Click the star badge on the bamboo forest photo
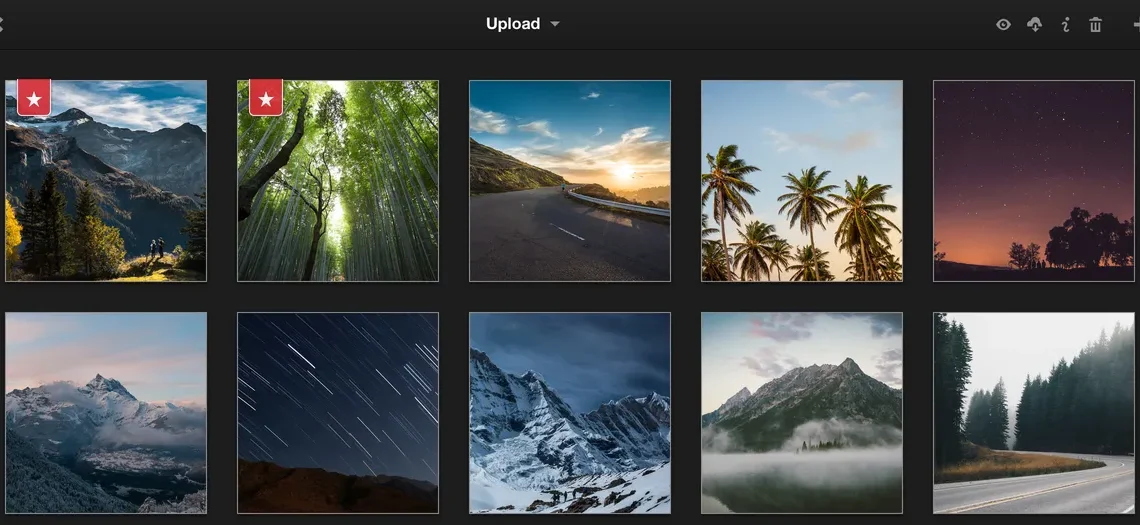The image size is (1140, 525). tap(266, 97)
